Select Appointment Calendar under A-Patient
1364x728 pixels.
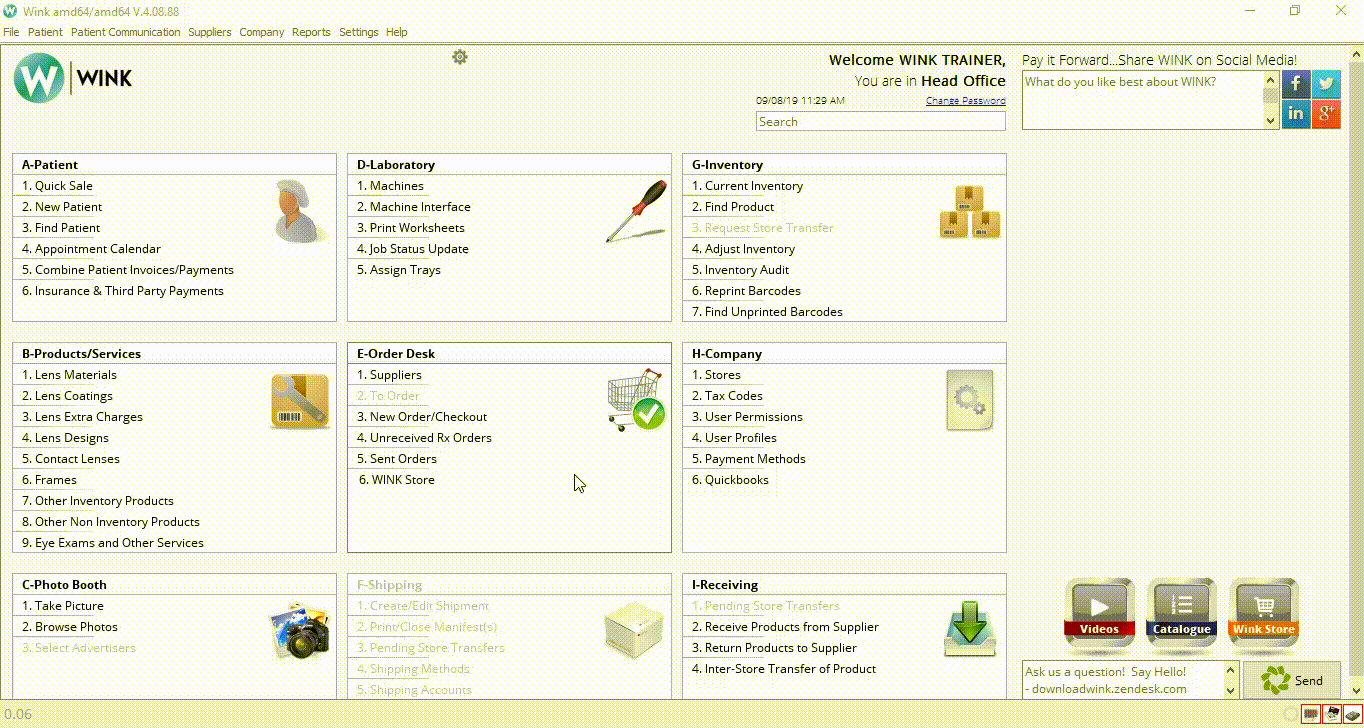click(x=97, y=249)
